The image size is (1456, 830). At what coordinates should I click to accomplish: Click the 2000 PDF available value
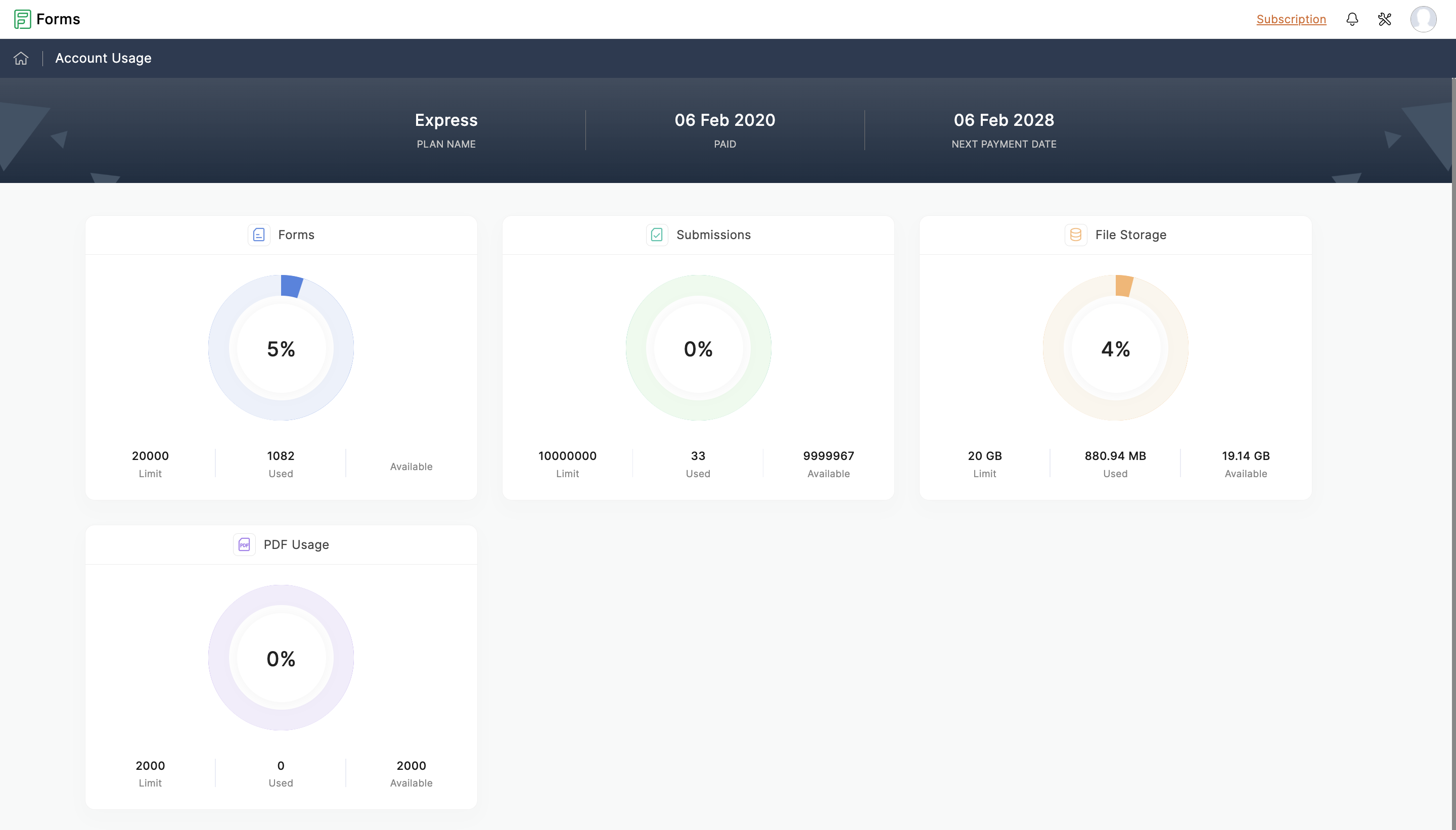[x=412, y=766]
